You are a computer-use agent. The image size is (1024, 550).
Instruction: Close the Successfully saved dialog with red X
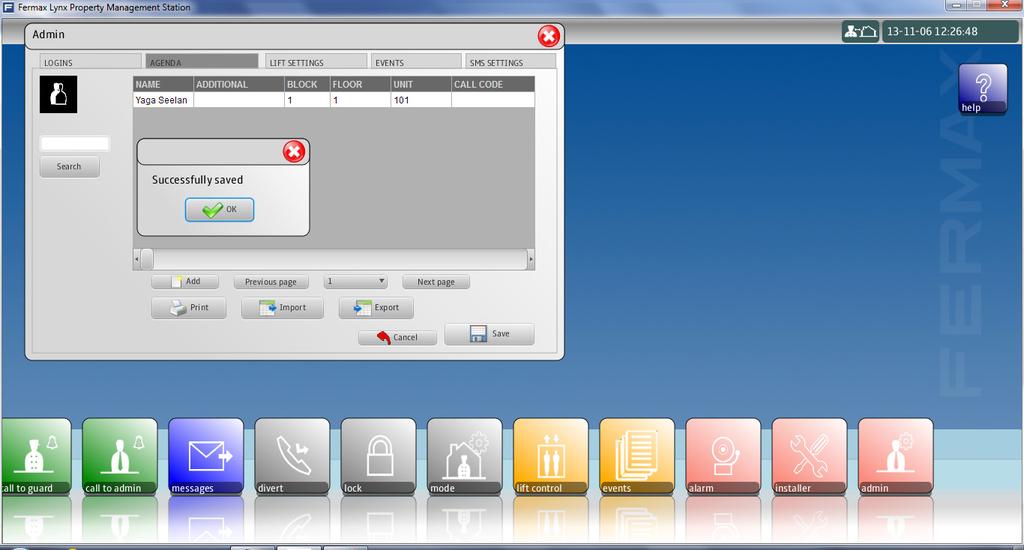pyautogui.click(x=294, y=152)
